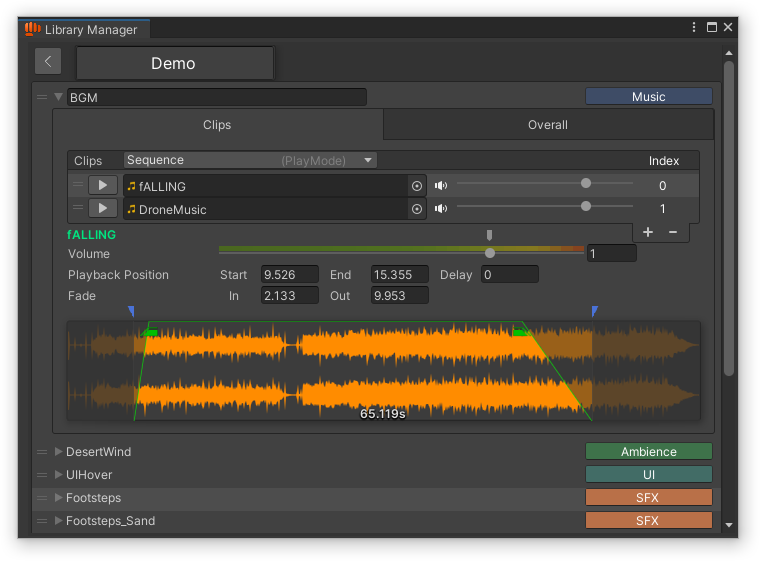Open object picker for DroneMusic clip
The height and width of the screenshot is (561, 760).
(417, 209)
